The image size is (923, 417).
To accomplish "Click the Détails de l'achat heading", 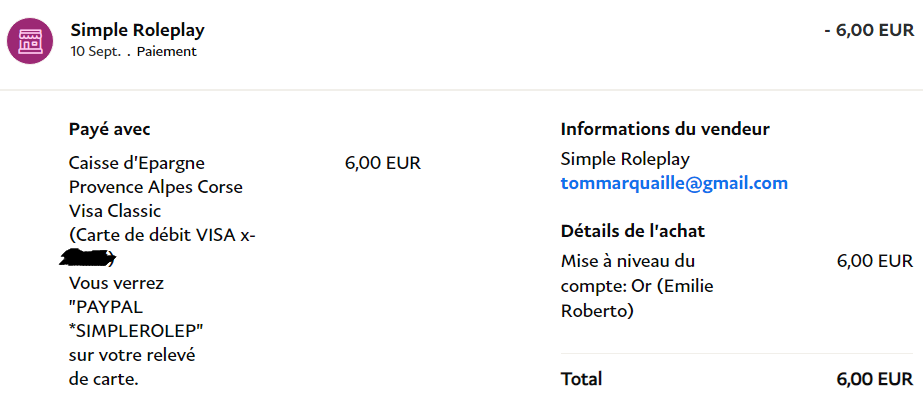I will pos(633,231).
